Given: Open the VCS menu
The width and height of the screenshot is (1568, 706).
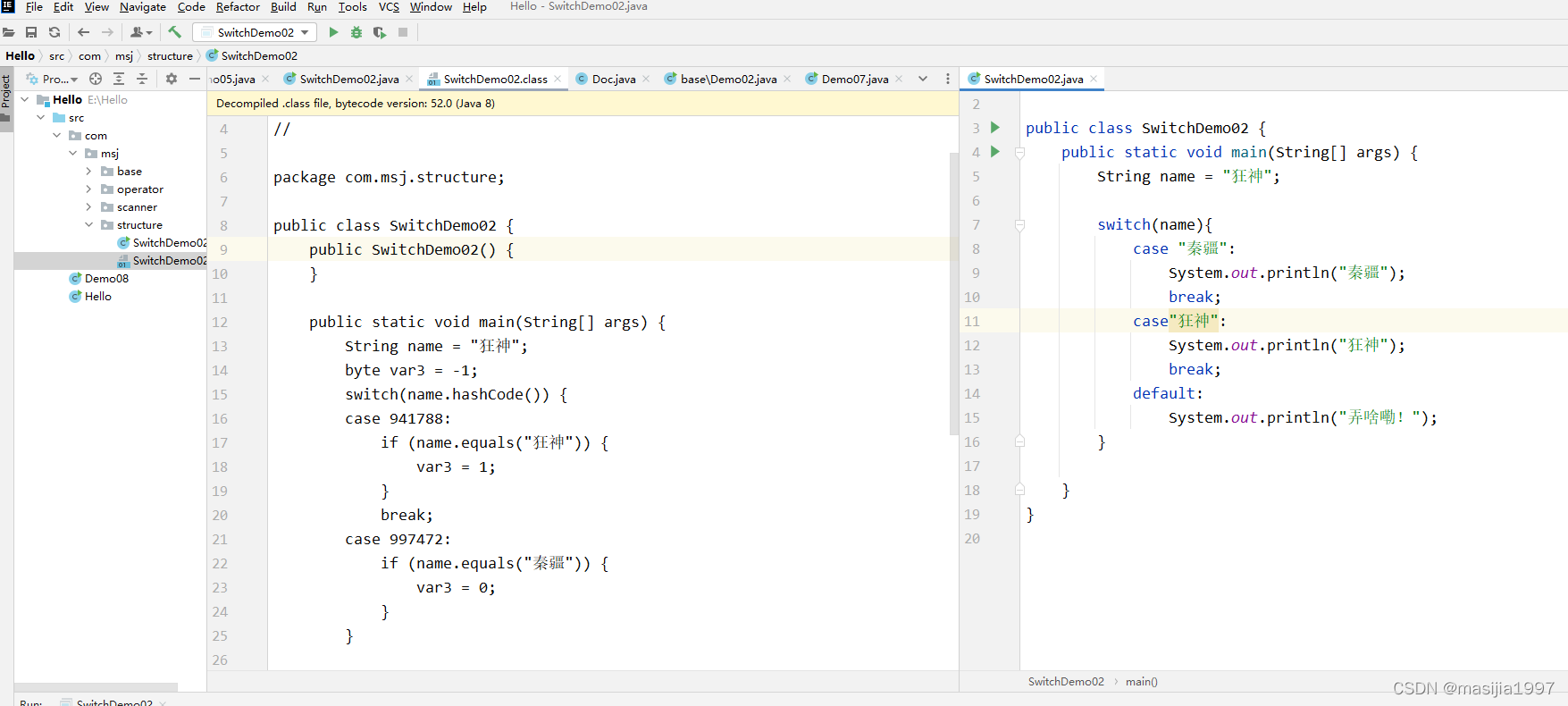Looking at the screenshot, I should click(x=389, y=7).
